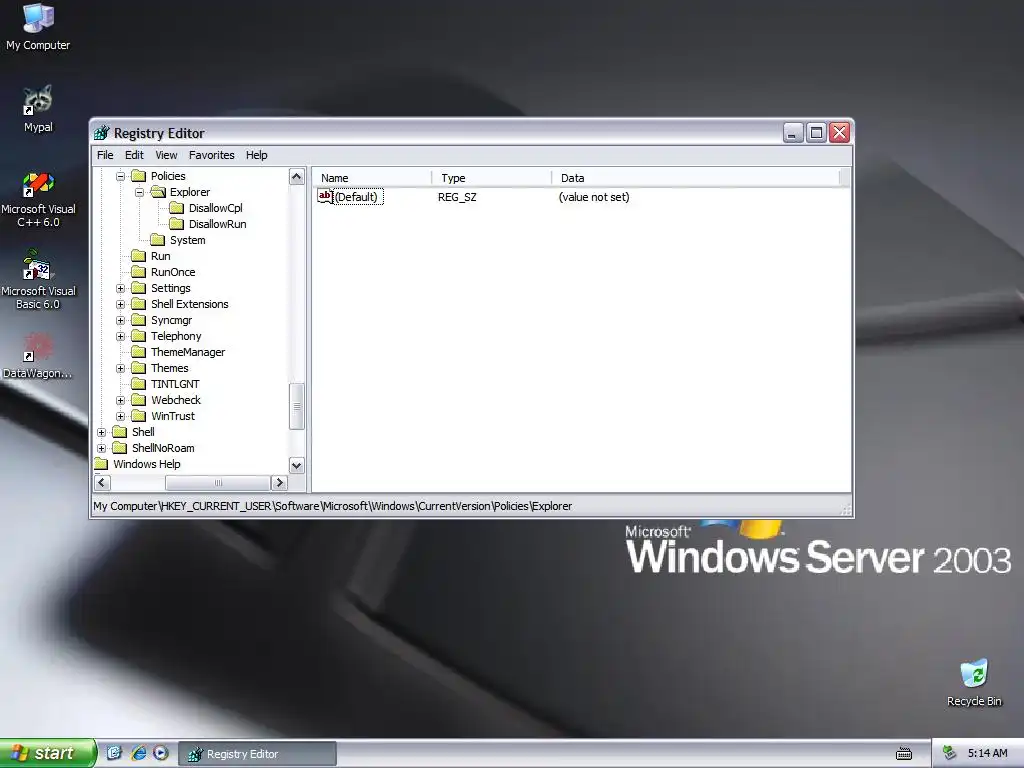Screen dimensions: 1024x768
Task: Click the tree scrollbar up arrow
Action: [296, 176]
